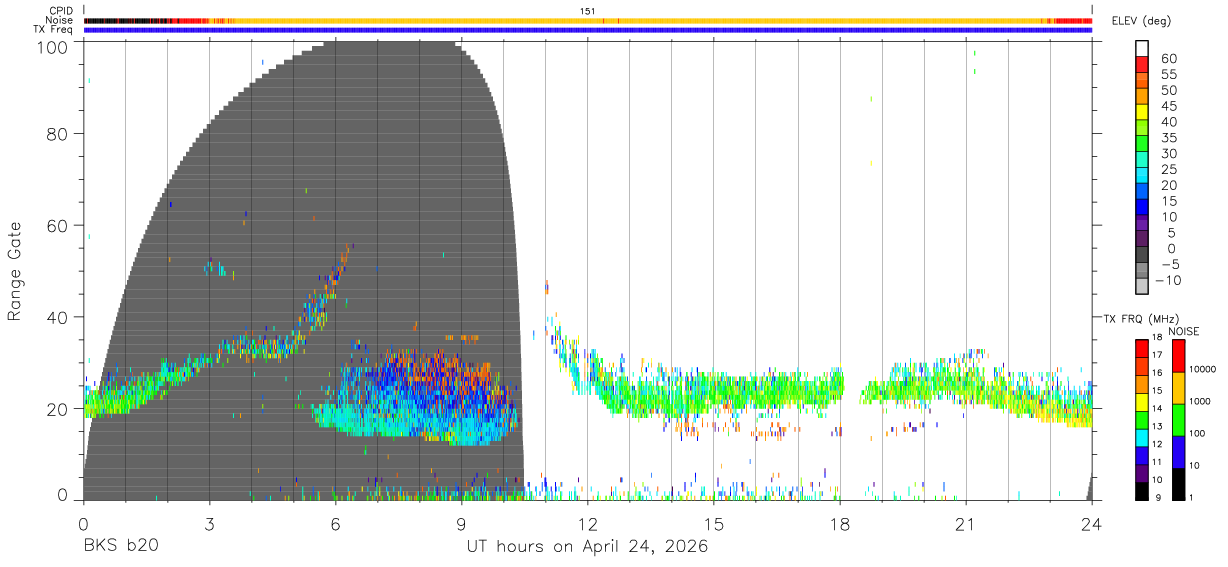The width and height of the screenshot is (1228, 567).
Task: Select the '21' tick on the UT hours axis
Action: [x=965, y=523]
